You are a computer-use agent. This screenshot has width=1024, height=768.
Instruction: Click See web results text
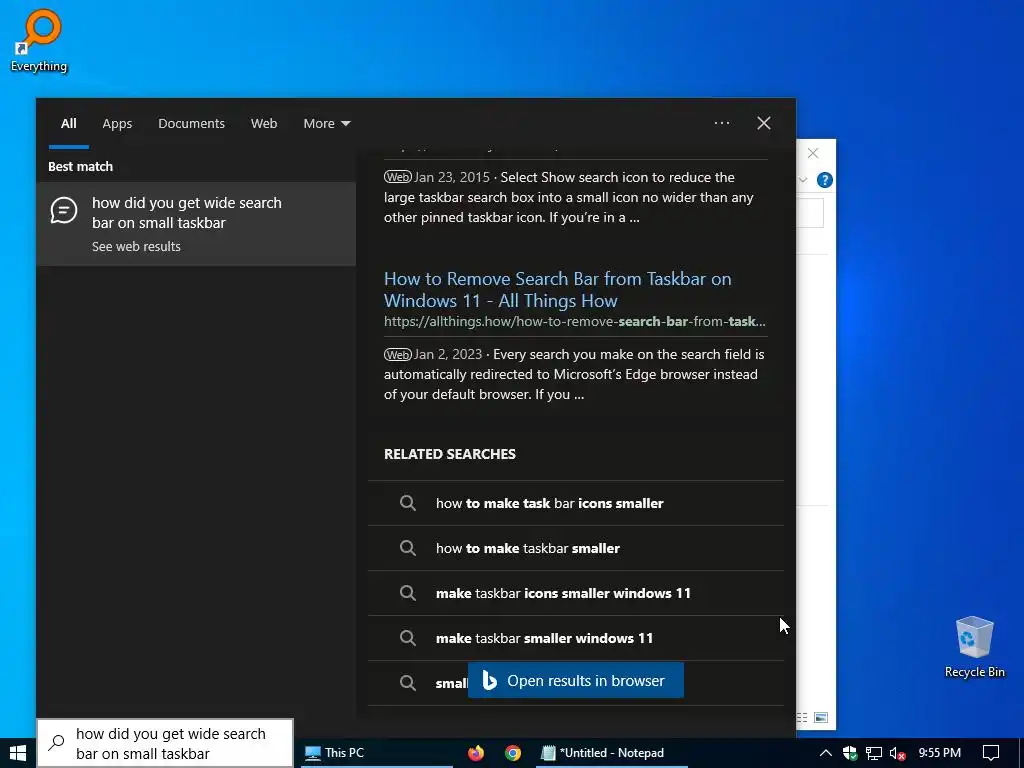click(x=136, y=247)
